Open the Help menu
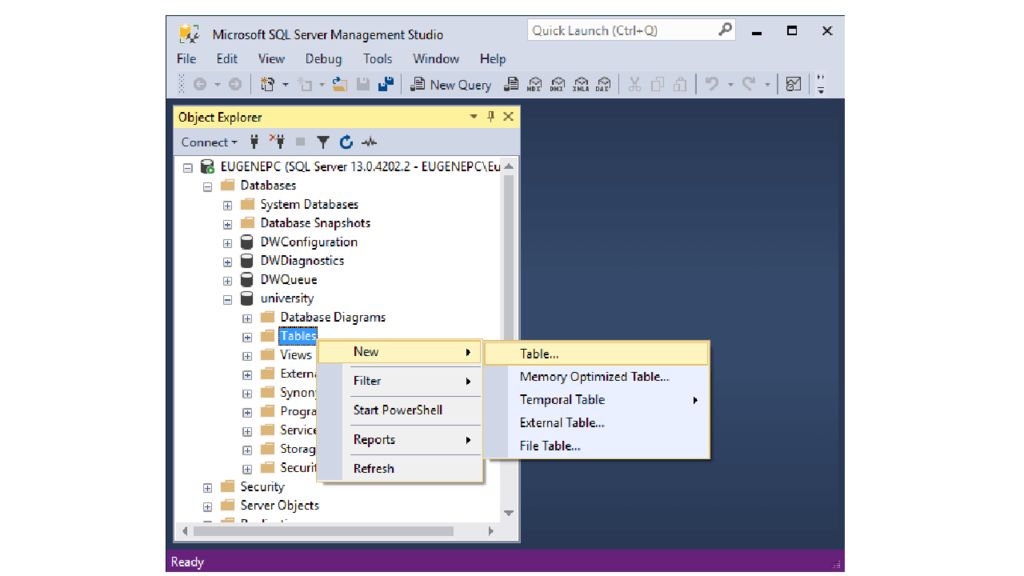This screenshot has height=576, width=1024. click(x=492, y=59)
